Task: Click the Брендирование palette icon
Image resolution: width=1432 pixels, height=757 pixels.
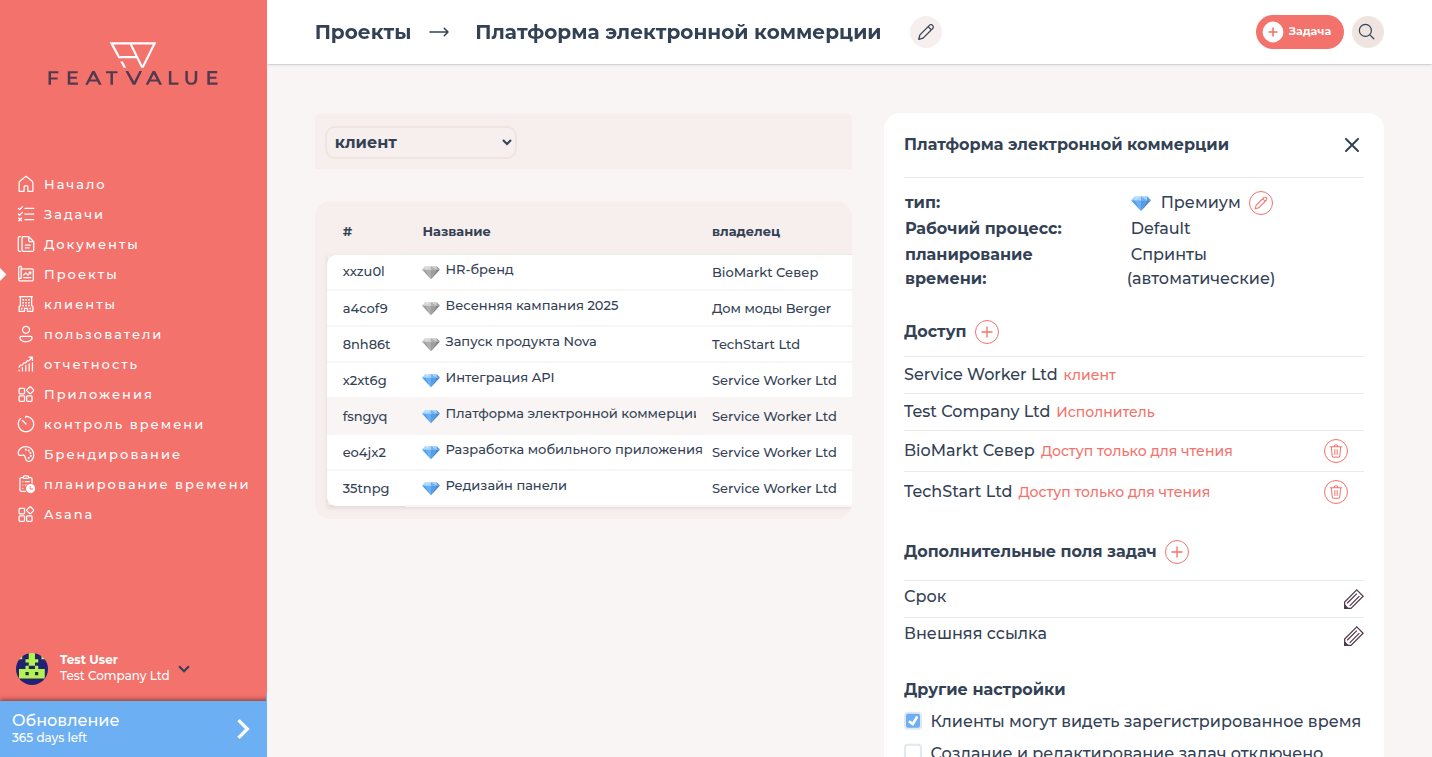Action: (x=26, y=454)
